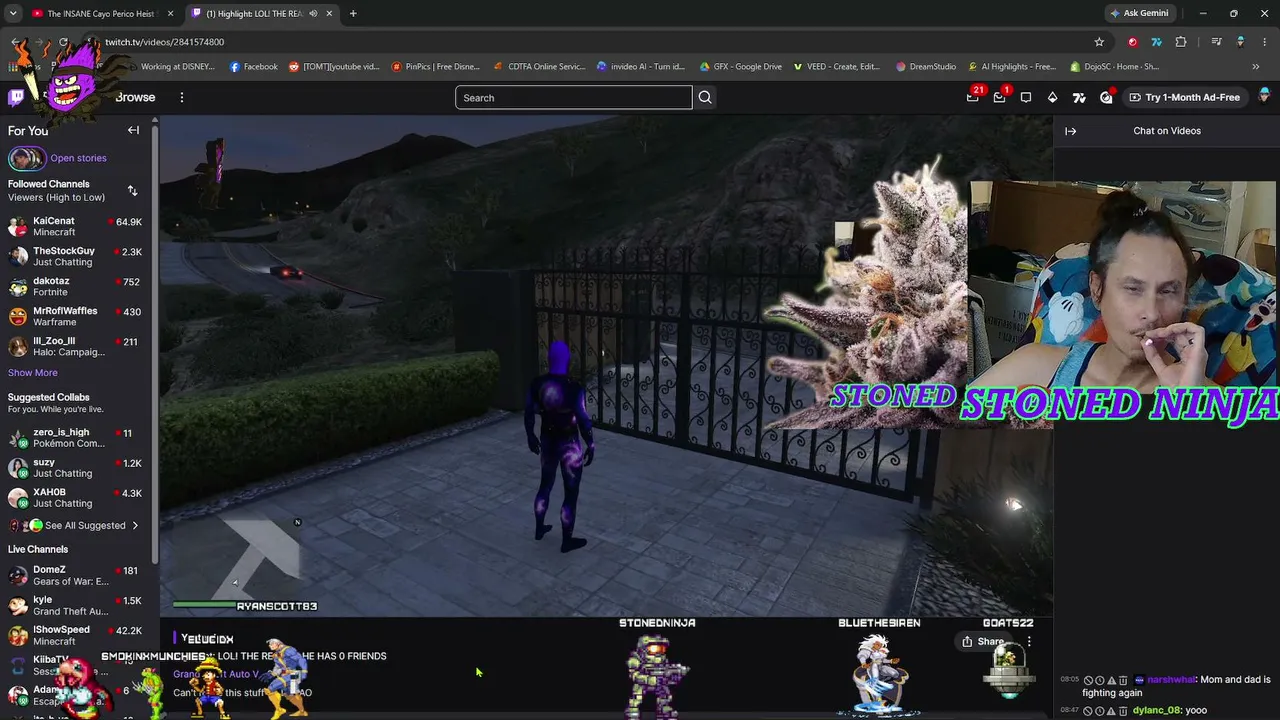Mute the Twitch tab via speaker icon

tap(313, 13)
